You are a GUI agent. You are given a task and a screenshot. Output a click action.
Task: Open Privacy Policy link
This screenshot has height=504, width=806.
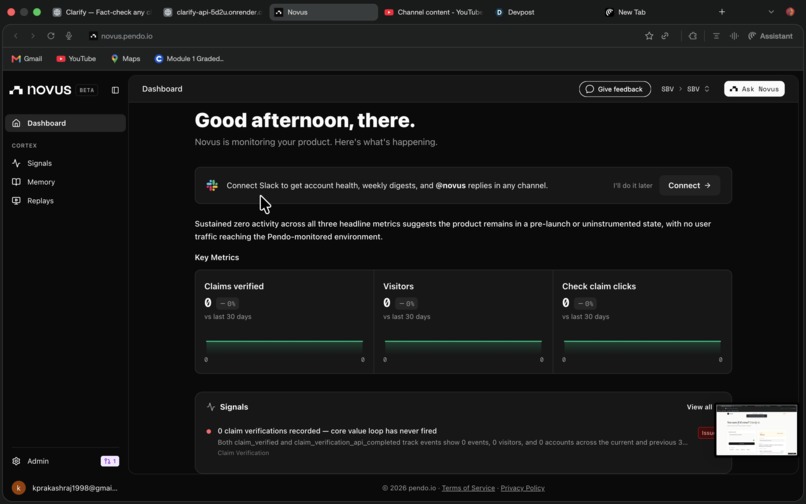pos(522,488)
